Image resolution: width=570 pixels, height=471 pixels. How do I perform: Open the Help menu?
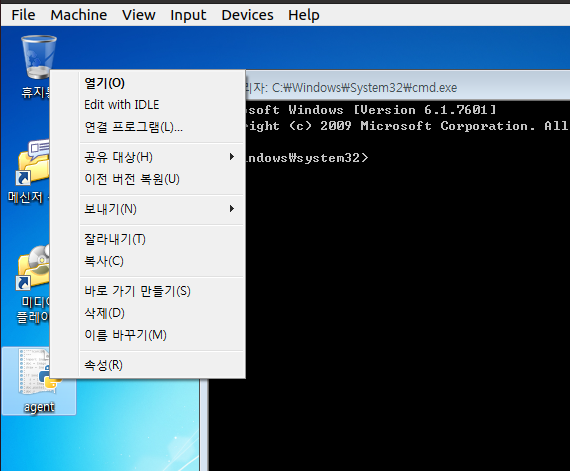304,15
